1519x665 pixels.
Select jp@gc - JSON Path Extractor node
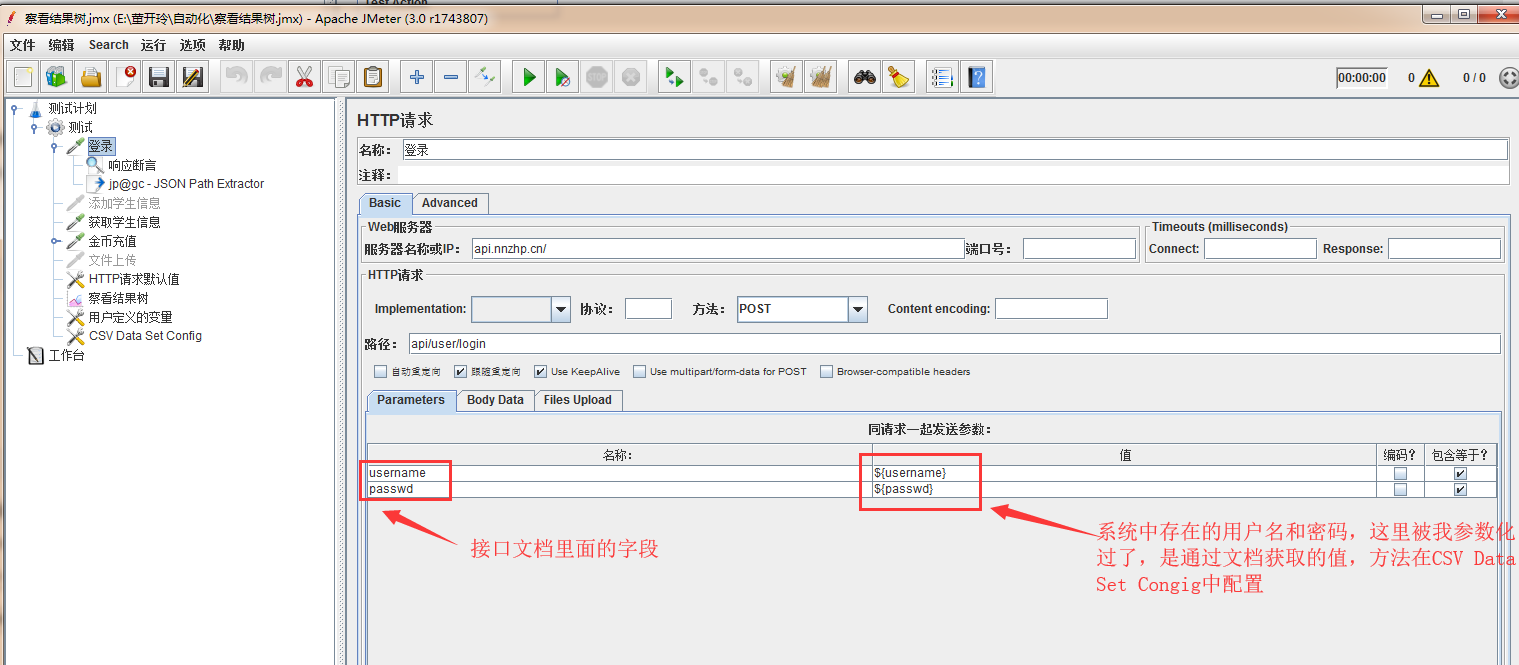[x=186, y=184]
